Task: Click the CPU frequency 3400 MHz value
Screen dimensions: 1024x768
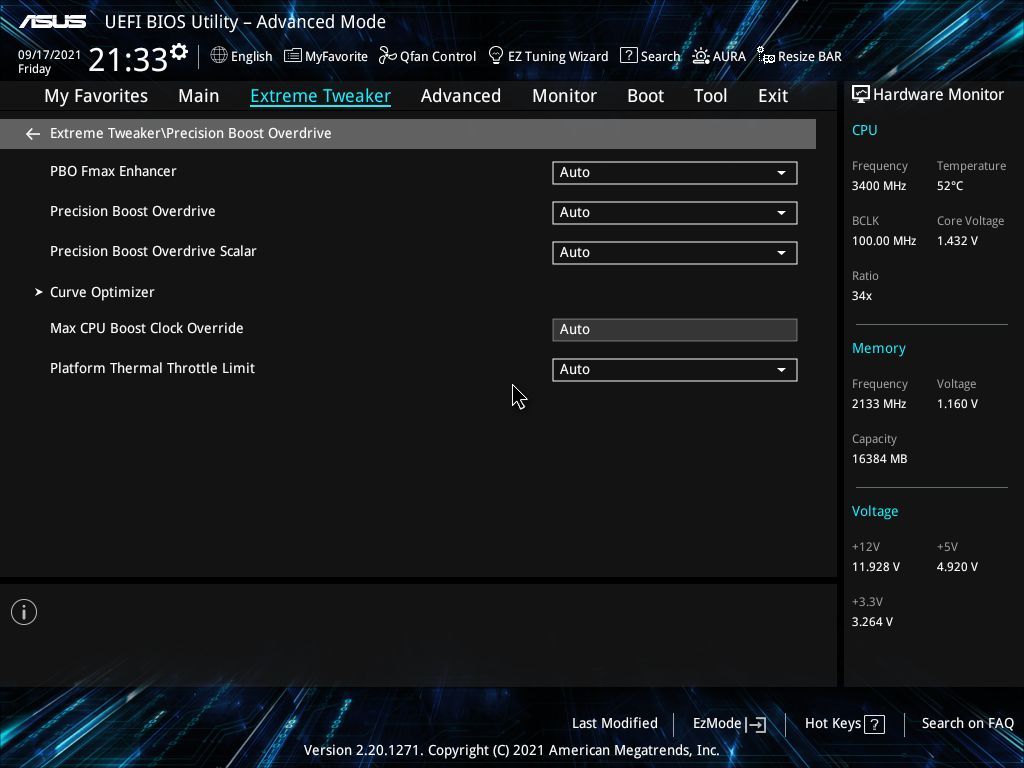Action: click(878, 186)
